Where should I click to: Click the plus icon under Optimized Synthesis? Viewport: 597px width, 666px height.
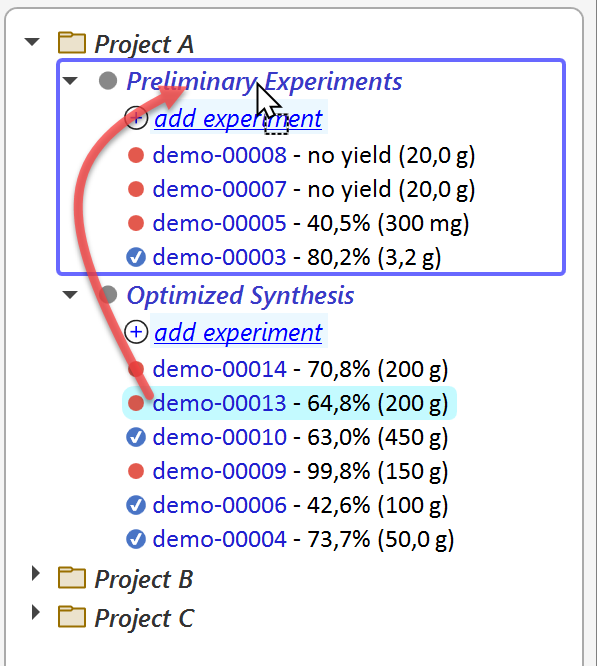click(x=136, y=331)
